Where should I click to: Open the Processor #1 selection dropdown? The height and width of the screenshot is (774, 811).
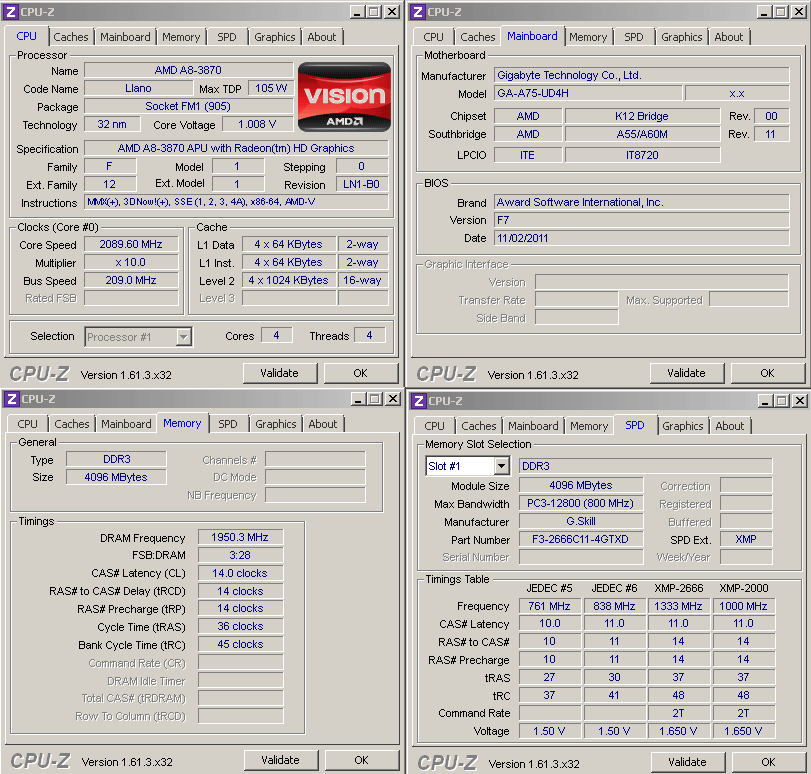[183, 337]
